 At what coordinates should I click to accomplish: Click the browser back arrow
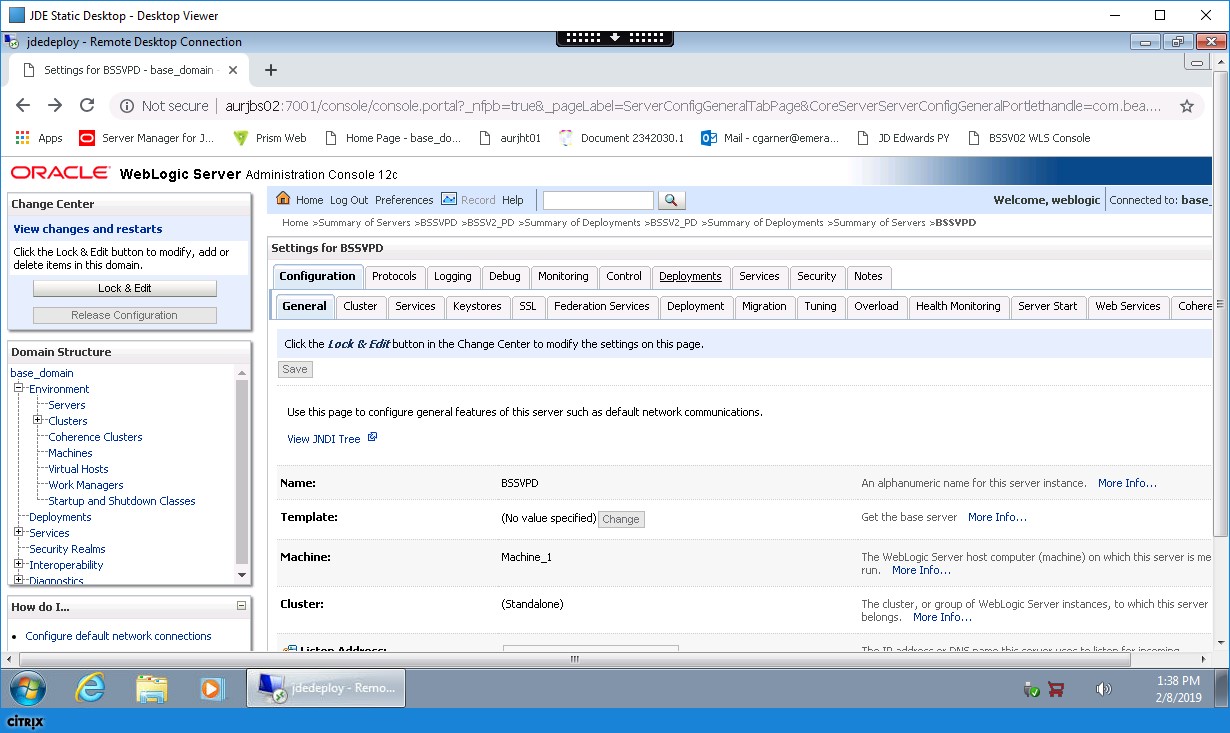23,105
